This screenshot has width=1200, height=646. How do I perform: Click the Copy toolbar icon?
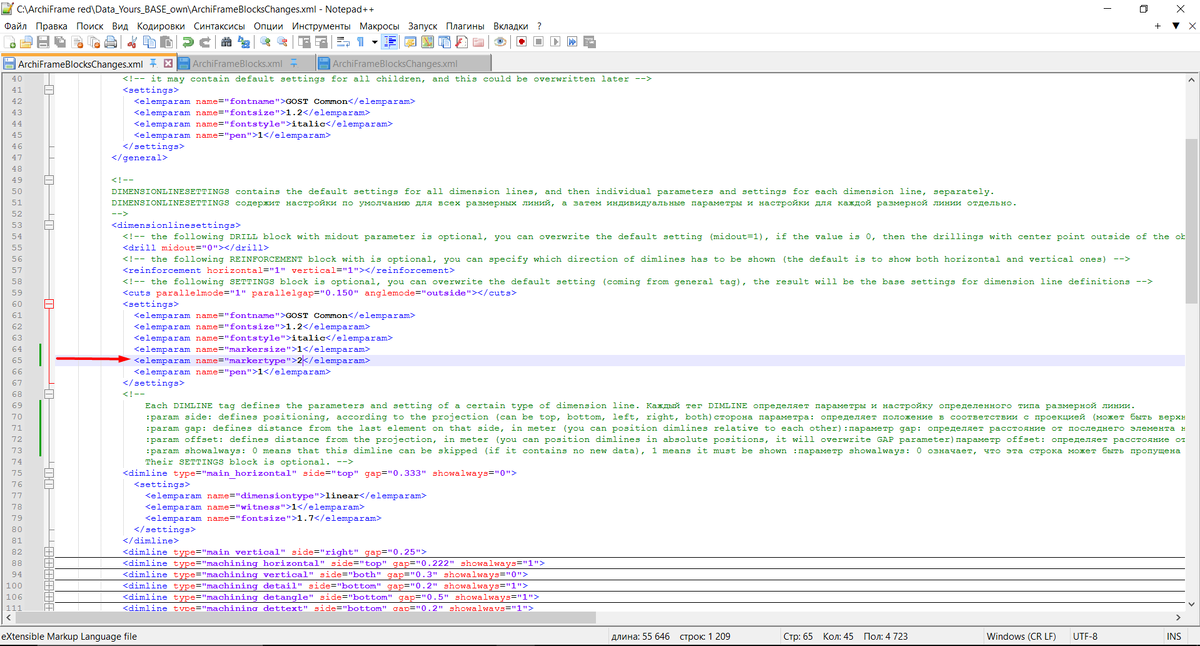tap(149, 42)
